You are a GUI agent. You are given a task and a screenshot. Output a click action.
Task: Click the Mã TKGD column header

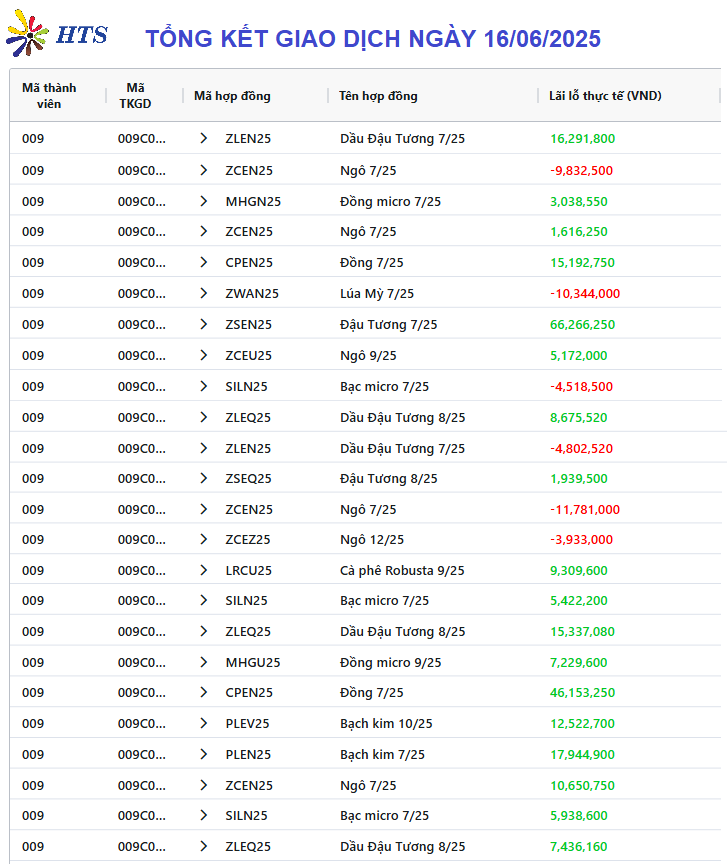pyautogui.click(x=135, y=96)
